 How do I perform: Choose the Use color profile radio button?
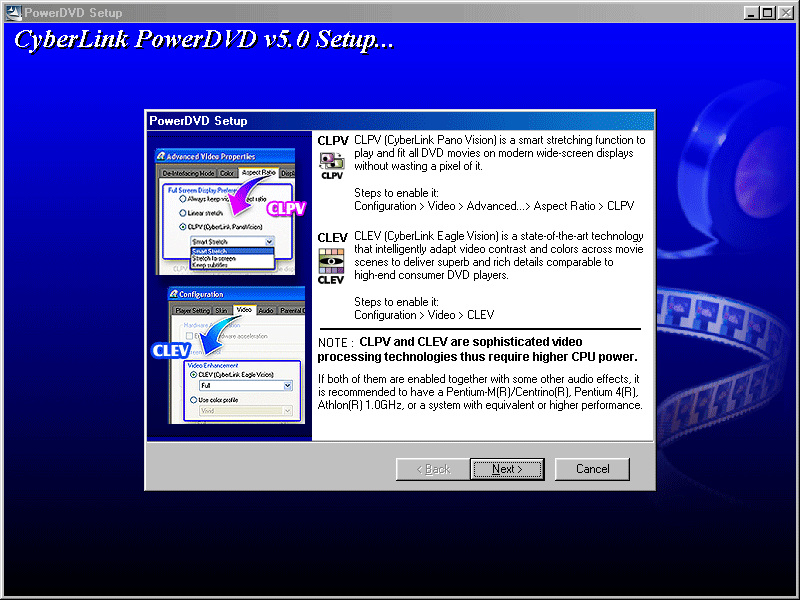point(193,400)
